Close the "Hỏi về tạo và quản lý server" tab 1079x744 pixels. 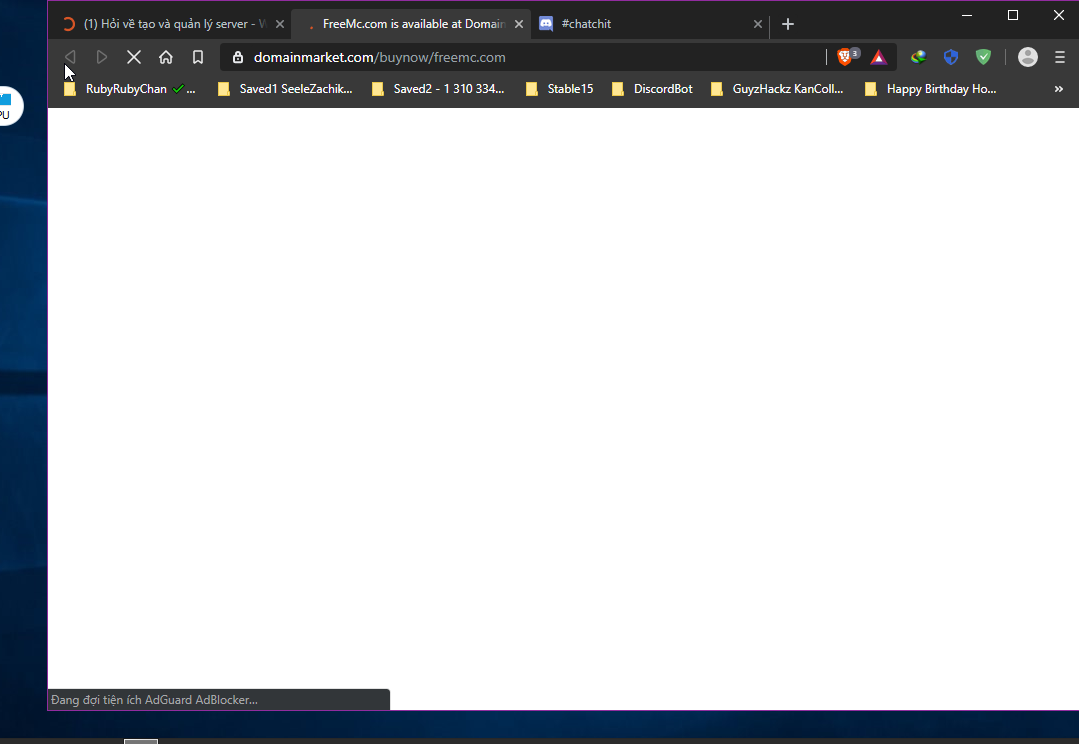pyautogui.click(x=280, y=24)
